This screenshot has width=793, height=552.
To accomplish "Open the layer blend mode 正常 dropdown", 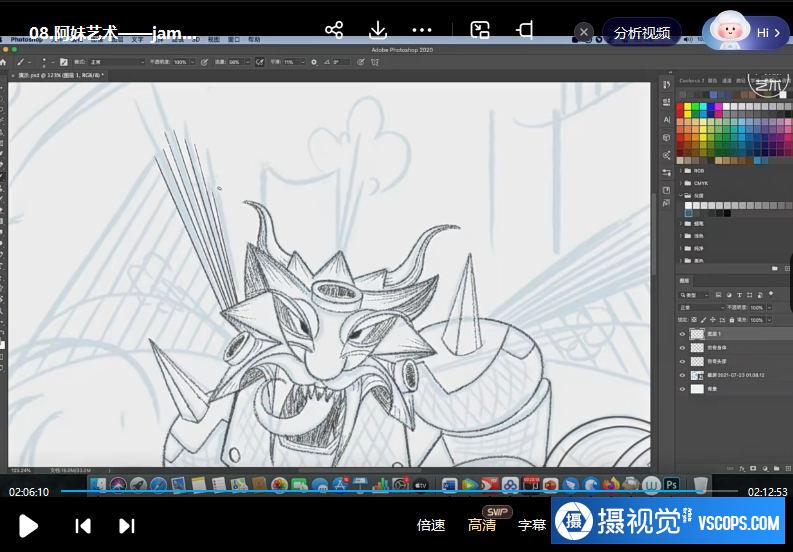I will pos(701,308).
